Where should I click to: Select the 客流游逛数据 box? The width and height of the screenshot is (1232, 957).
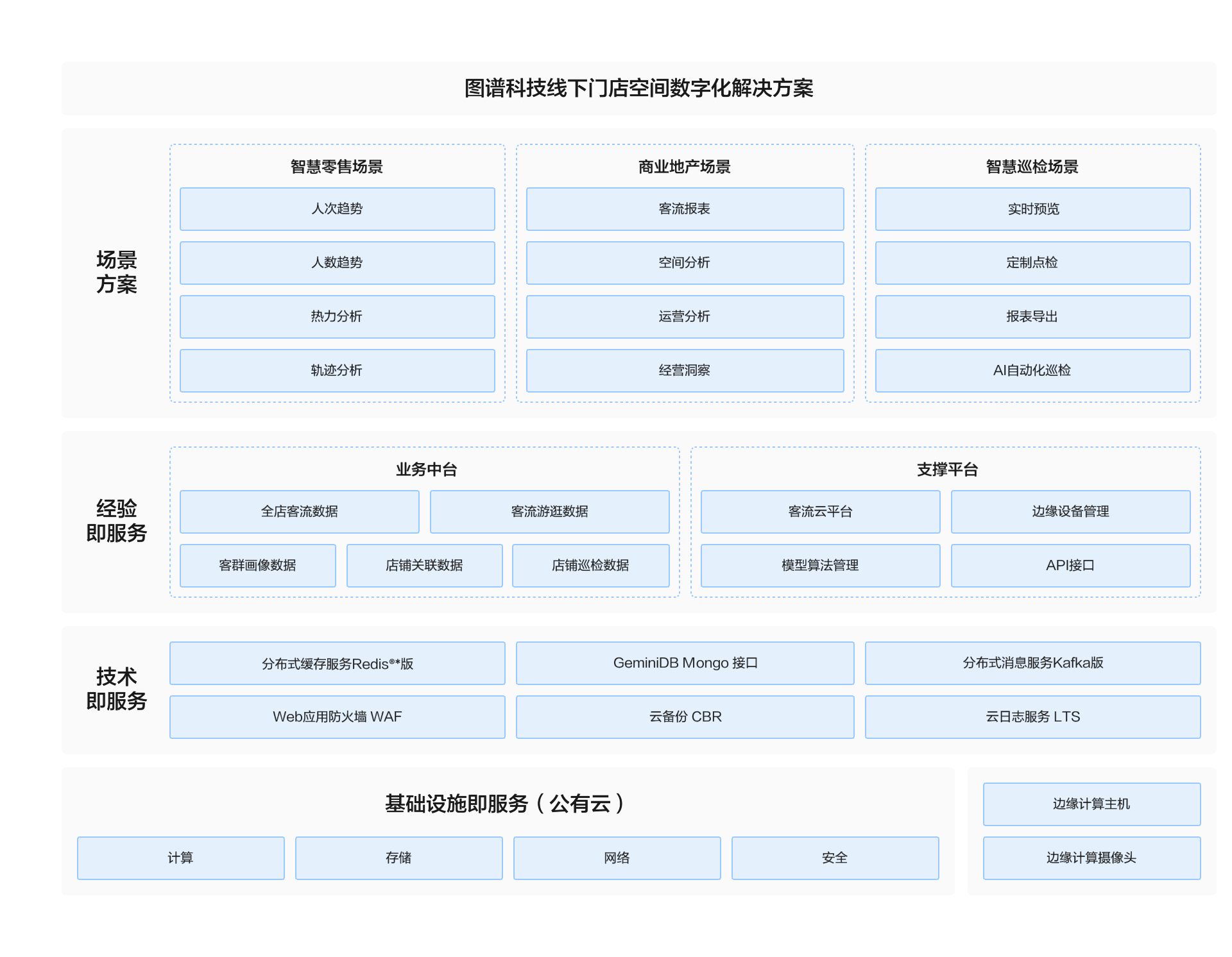(x=550, y=512)
